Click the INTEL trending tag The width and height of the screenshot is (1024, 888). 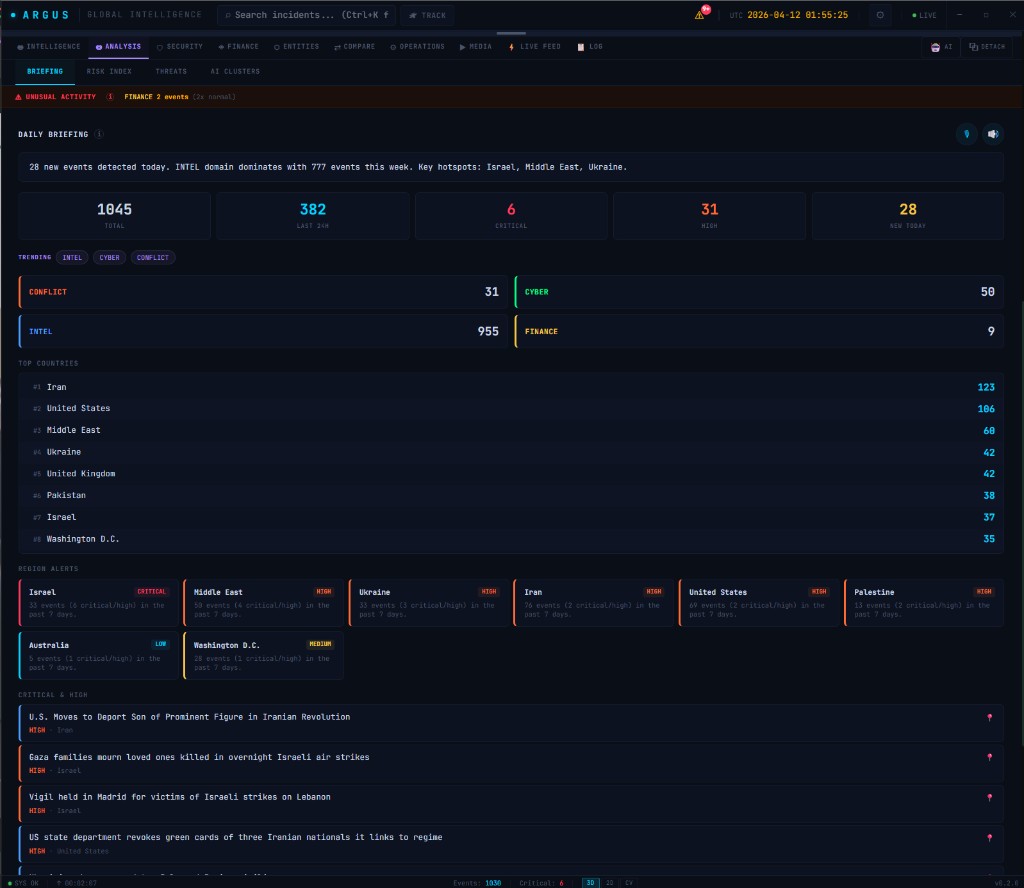tap(72, 258)
